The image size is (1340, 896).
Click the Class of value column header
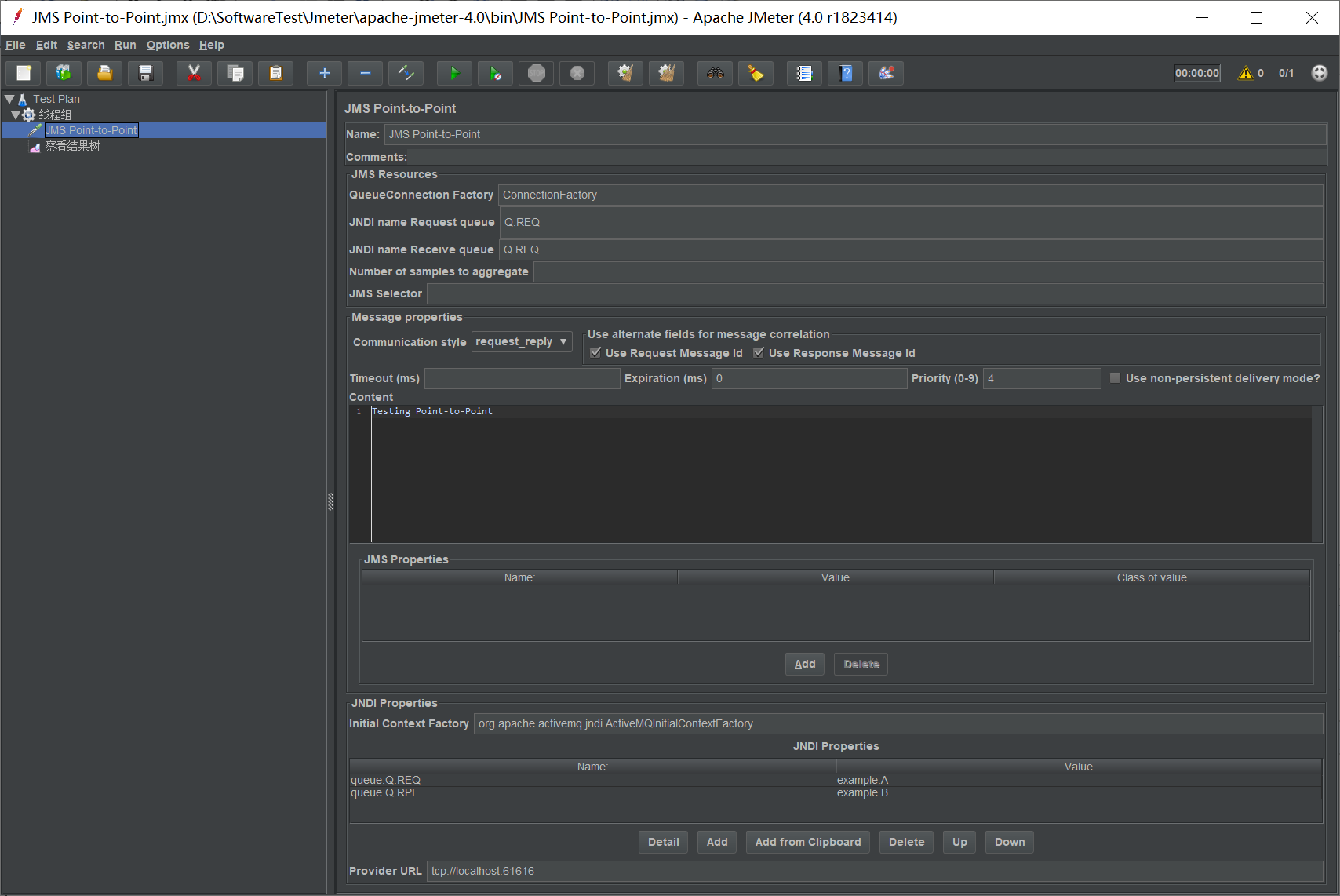1152,577
